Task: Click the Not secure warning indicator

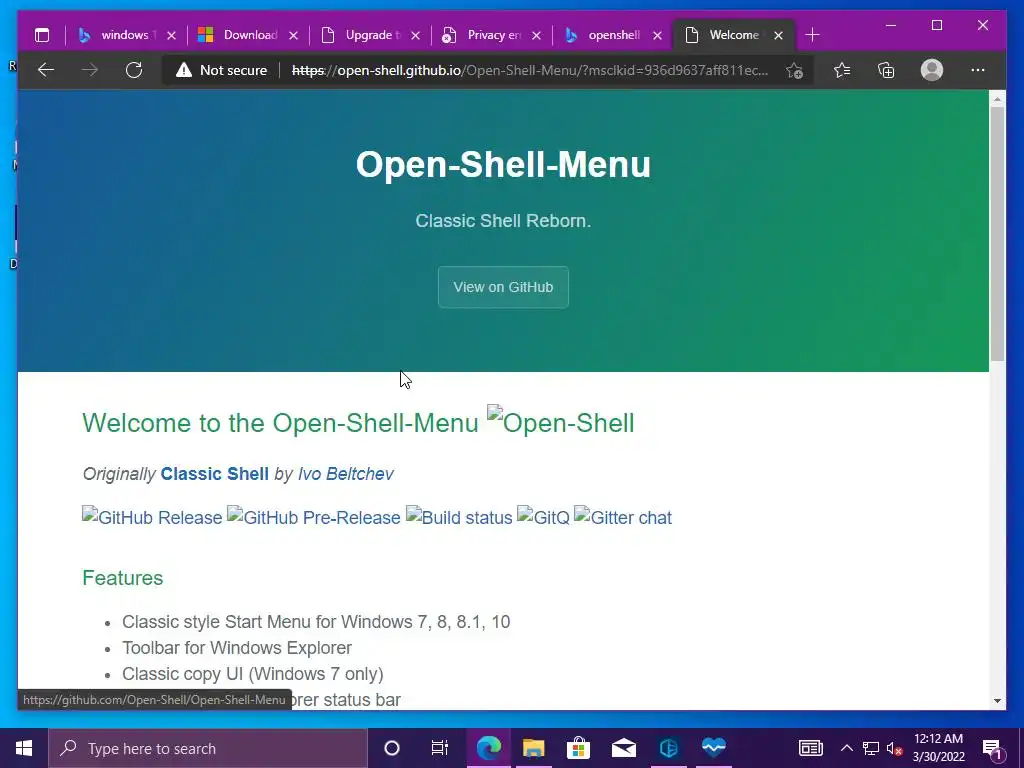Action: (x=221, y=70)
